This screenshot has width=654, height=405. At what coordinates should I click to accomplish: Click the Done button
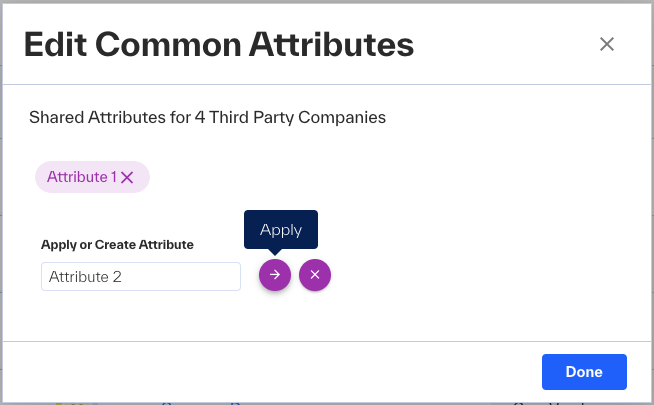584,372
